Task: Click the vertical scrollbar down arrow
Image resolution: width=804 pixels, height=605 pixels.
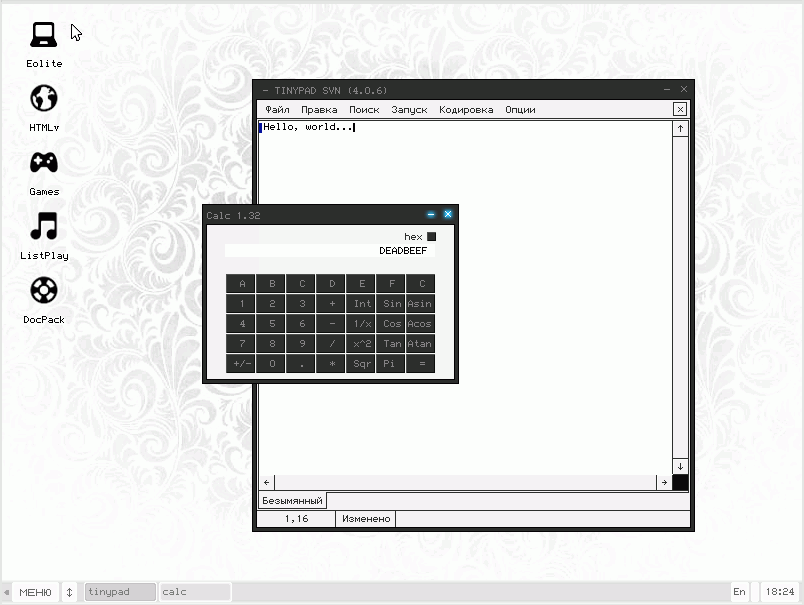Action: tap(680, 466)
